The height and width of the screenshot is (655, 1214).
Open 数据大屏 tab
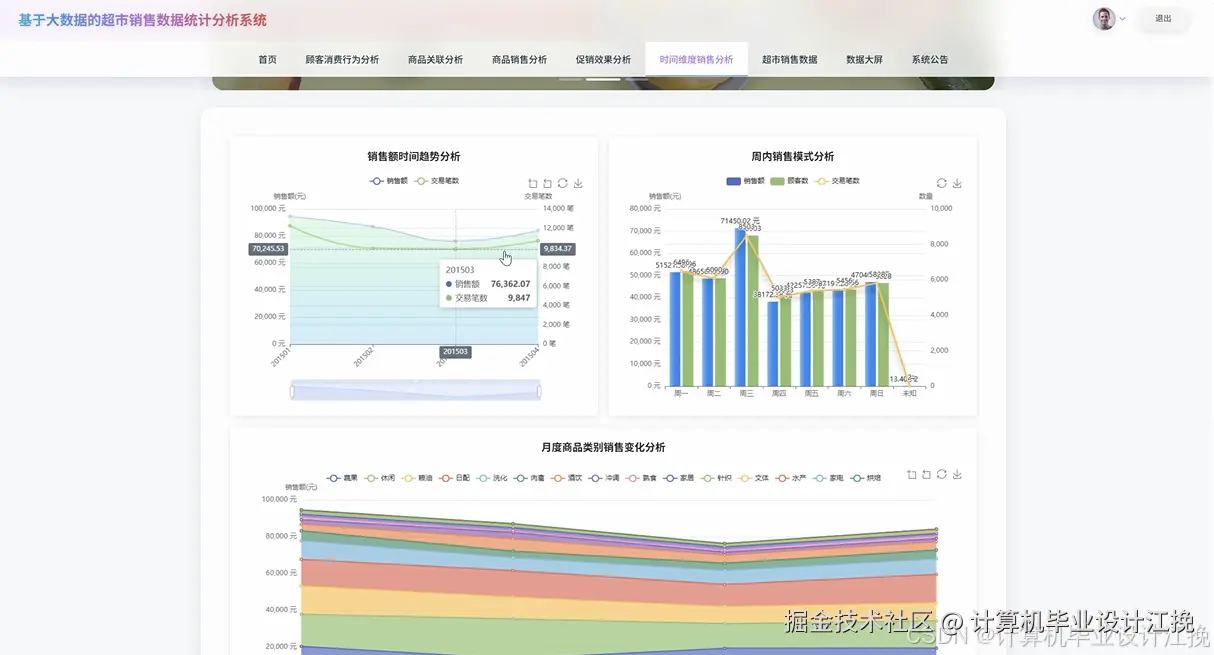(864, 59)
